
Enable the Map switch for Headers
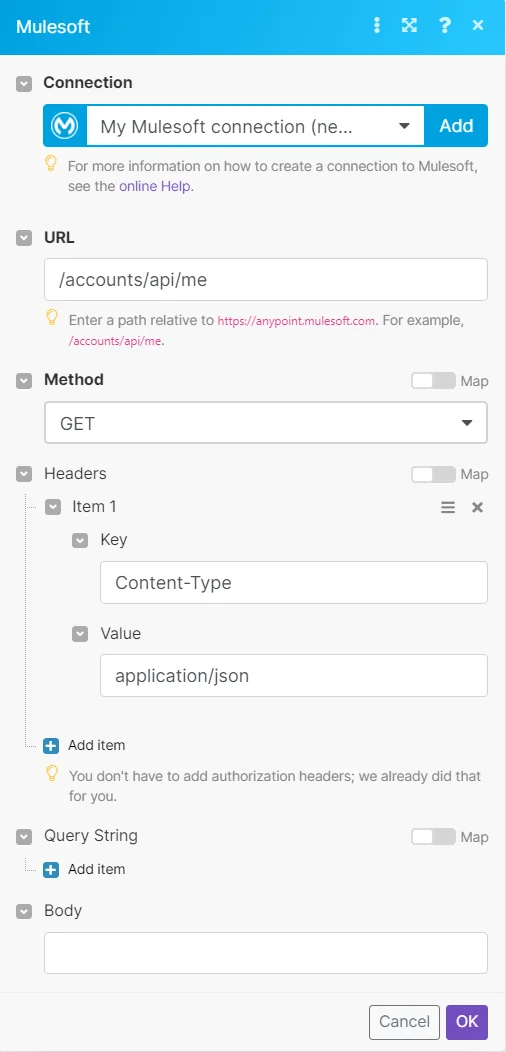[434, 474]
